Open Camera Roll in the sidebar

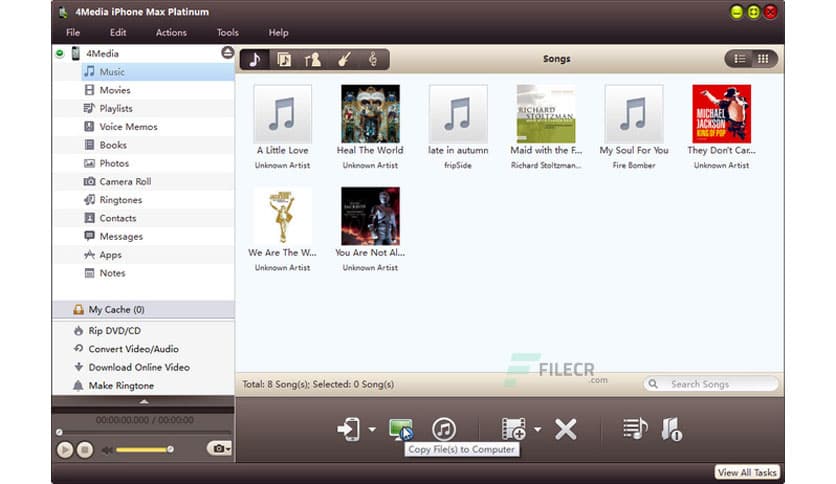click(x=158, y=182)
